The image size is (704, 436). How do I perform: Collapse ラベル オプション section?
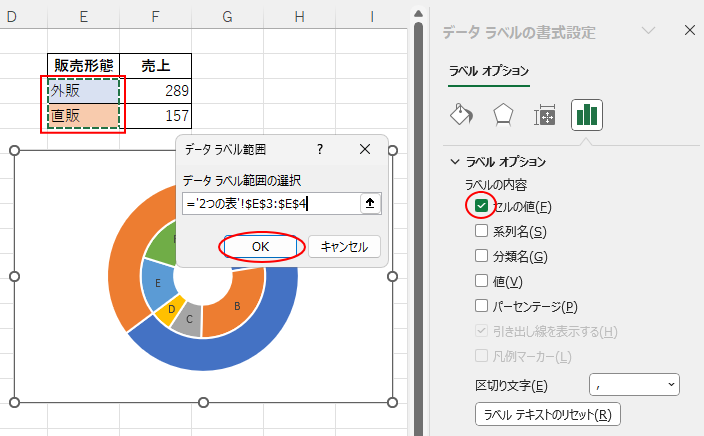pos(456,161)
